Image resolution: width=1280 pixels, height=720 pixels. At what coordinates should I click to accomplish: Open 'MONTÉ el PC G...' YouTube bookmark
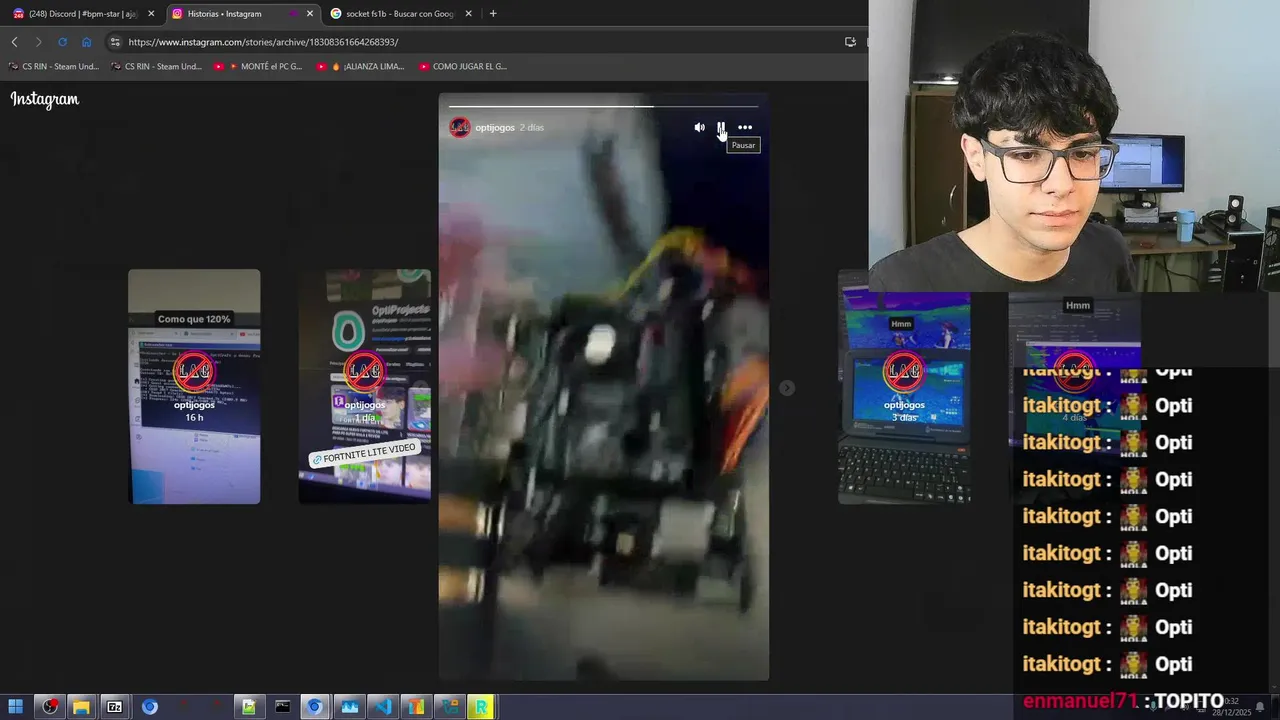(258, 67)
